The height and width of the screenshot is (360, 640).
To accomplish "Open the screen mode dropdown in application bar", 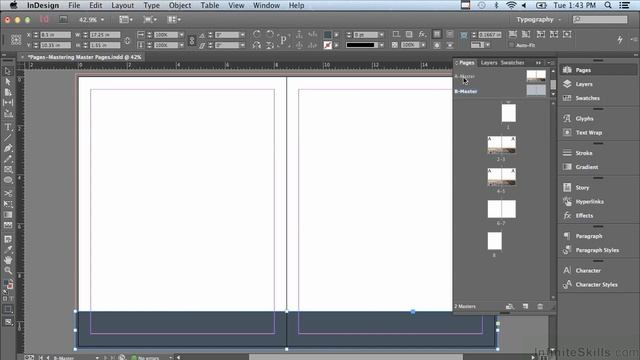I will click(150, 20).
